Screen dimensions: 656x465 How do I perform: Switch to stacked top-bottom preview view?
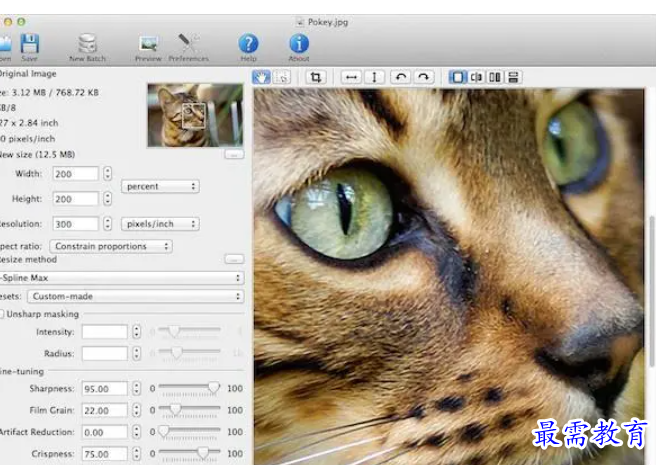pyautogui.click(x=513, y=77)
